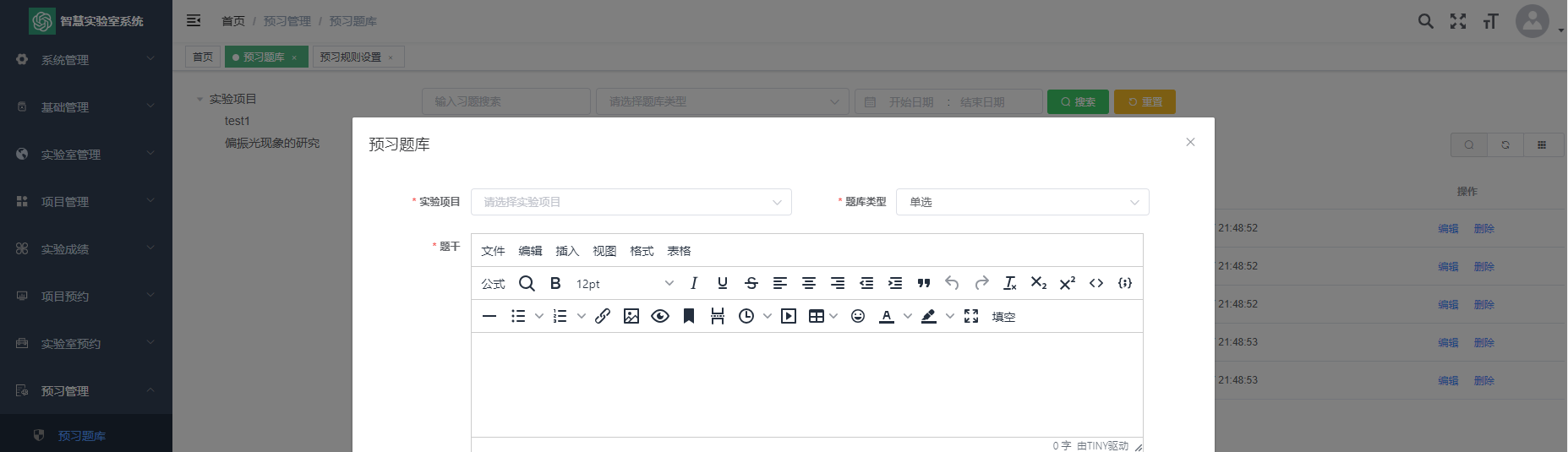Align text right in editor
Image resolution: width=1568 pixels, height=452 pixels.
pos(838,283)
